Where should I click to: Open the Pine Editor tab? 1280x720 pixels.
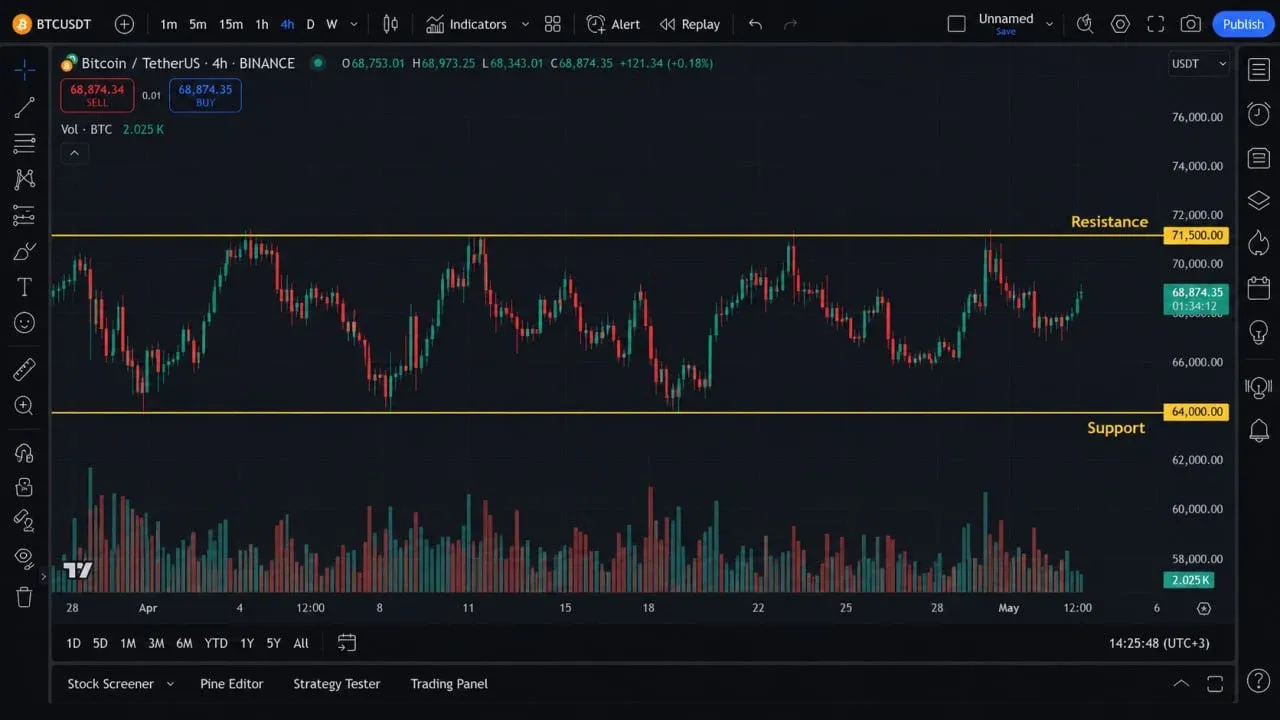(x=231, y=684)
